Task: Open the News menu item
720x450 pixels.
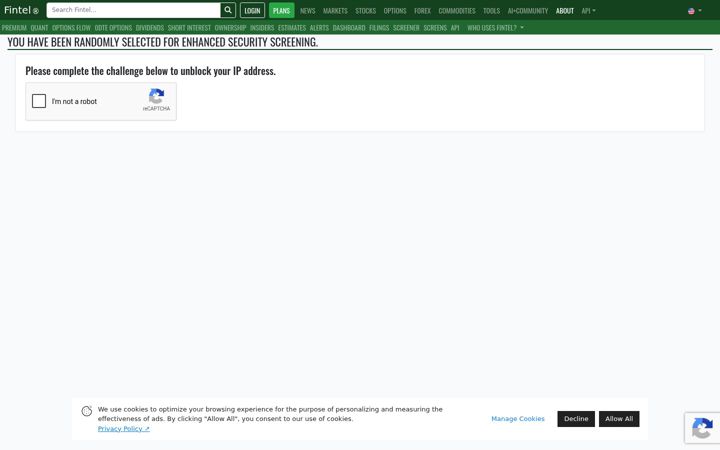Action: (x=308, y=11)
